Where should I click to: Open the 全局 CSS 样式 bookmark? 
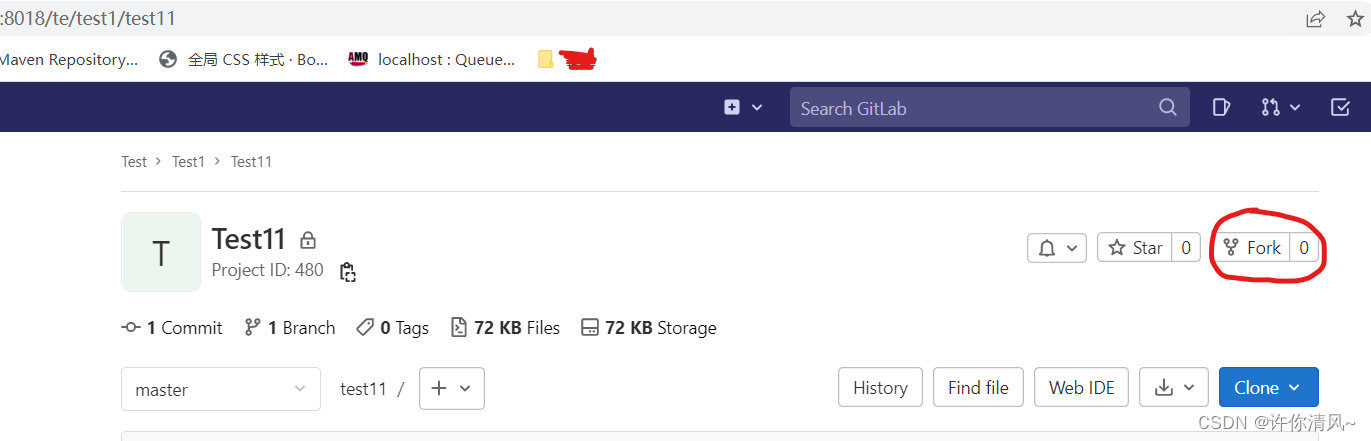pyautogui.click(x=245, y=59)
